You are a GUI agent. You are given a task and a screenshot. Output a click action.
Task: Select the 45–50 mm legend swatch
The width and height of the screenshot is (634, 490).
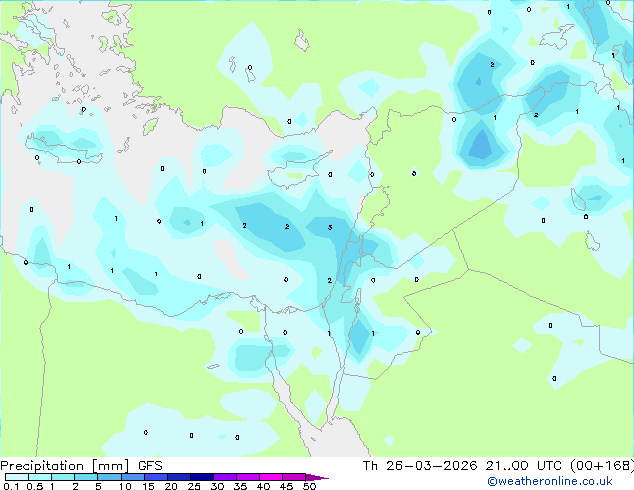pos(294,477)
